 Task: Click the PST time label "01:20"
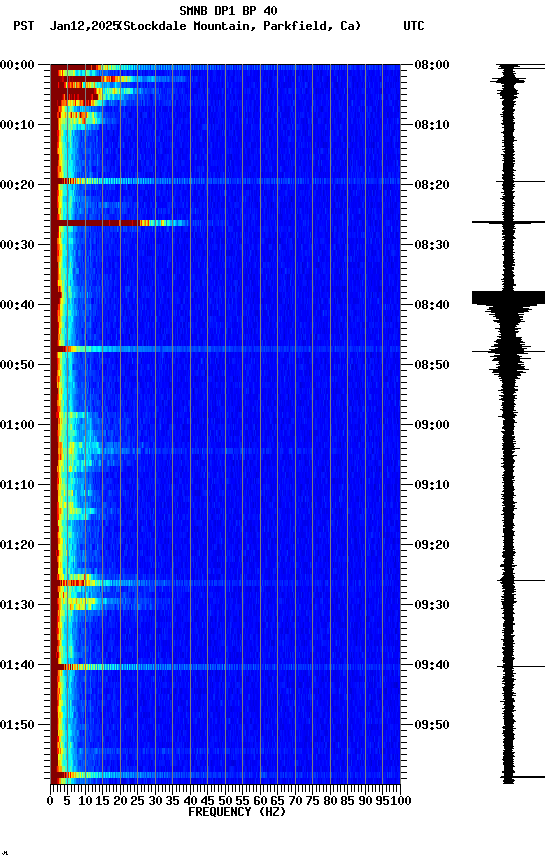coord(17,546)
